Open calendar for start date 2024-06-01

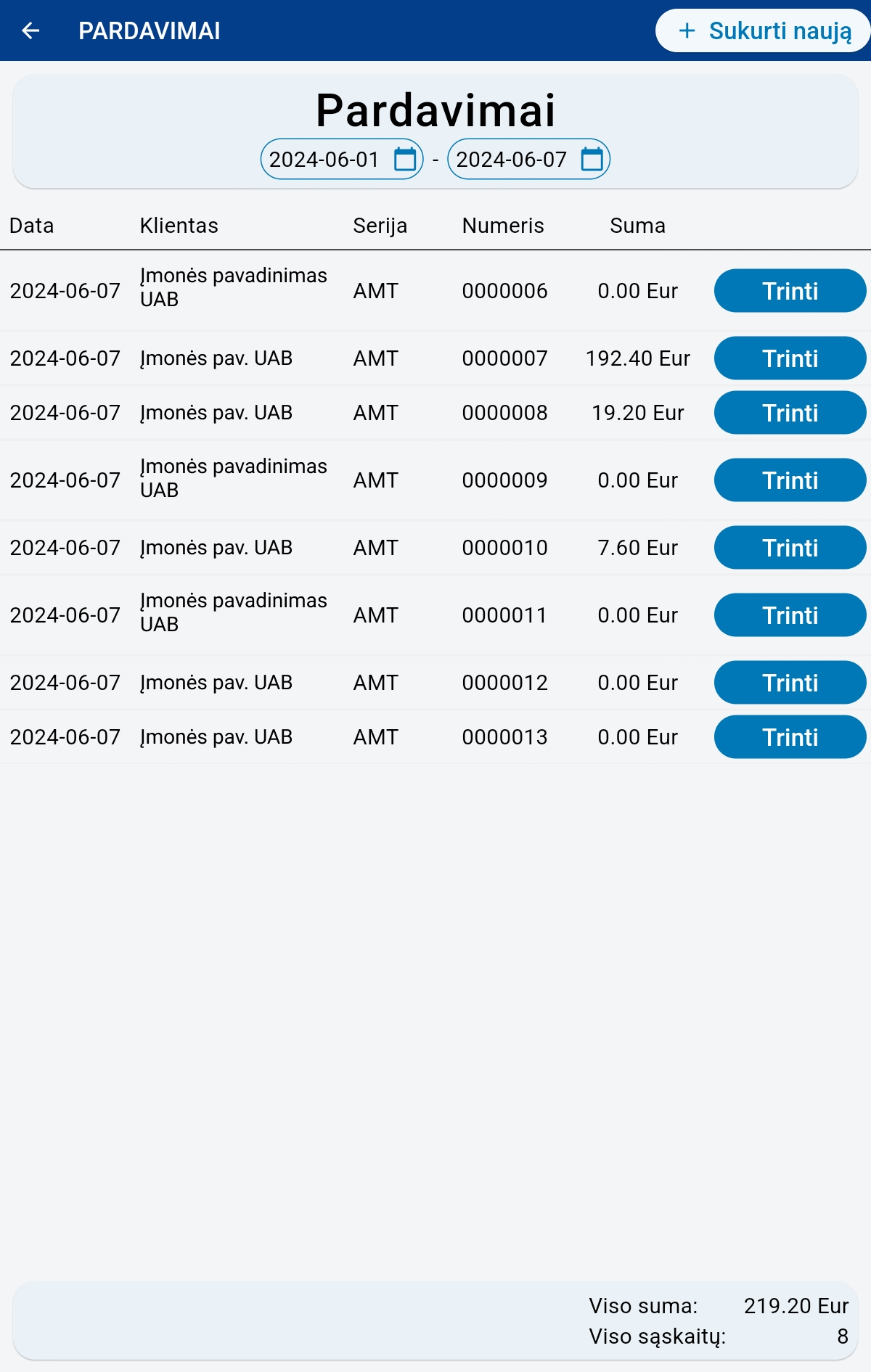pos(405,159)
